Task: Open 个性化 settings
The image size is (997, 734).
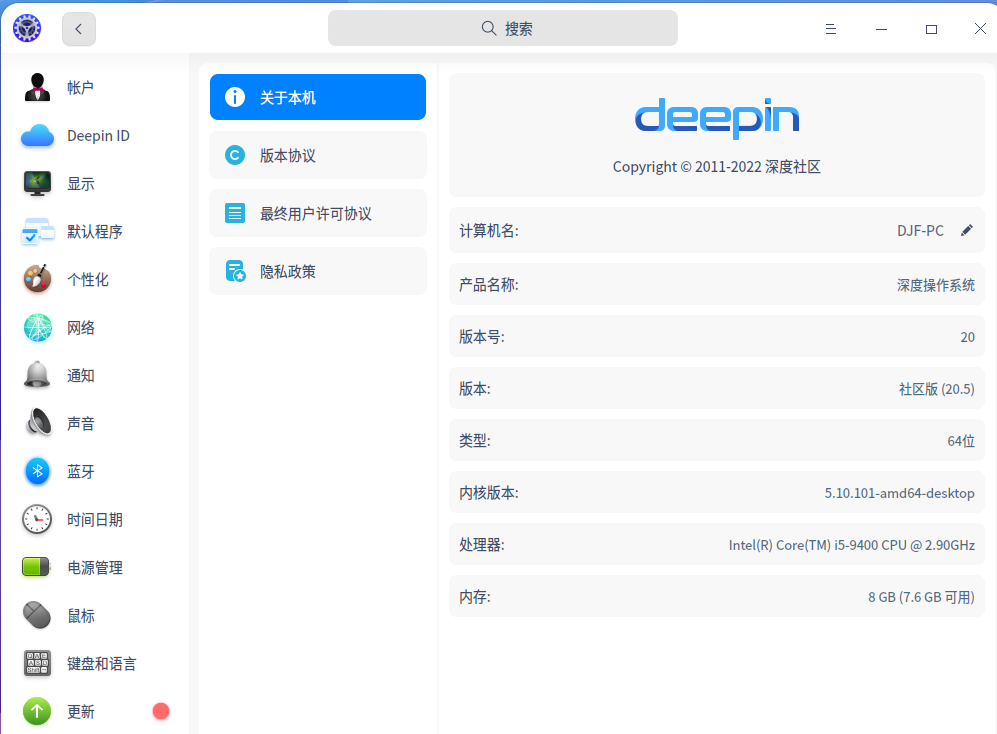Action: (80, 279)
